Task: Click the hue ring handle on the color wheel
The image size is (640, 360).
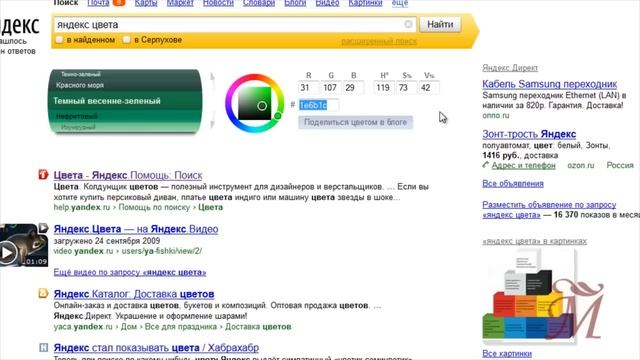Action: 278,116
